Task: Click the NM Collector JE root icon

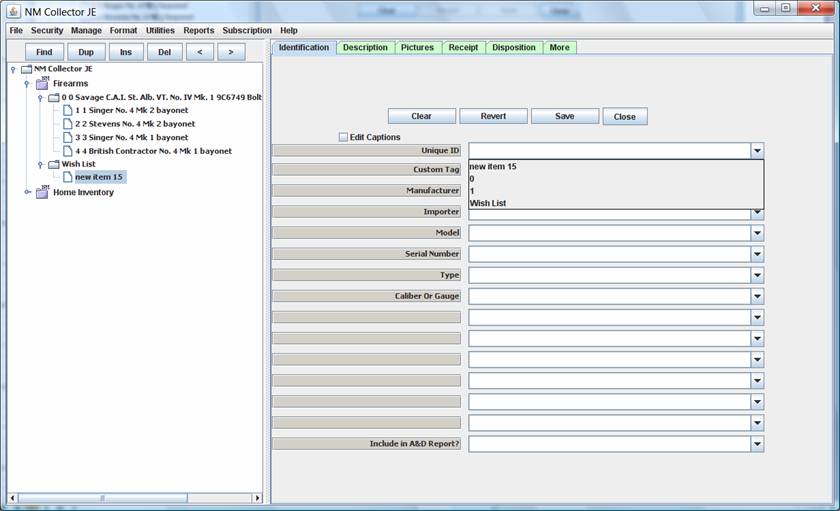Action: coord(26,70)
